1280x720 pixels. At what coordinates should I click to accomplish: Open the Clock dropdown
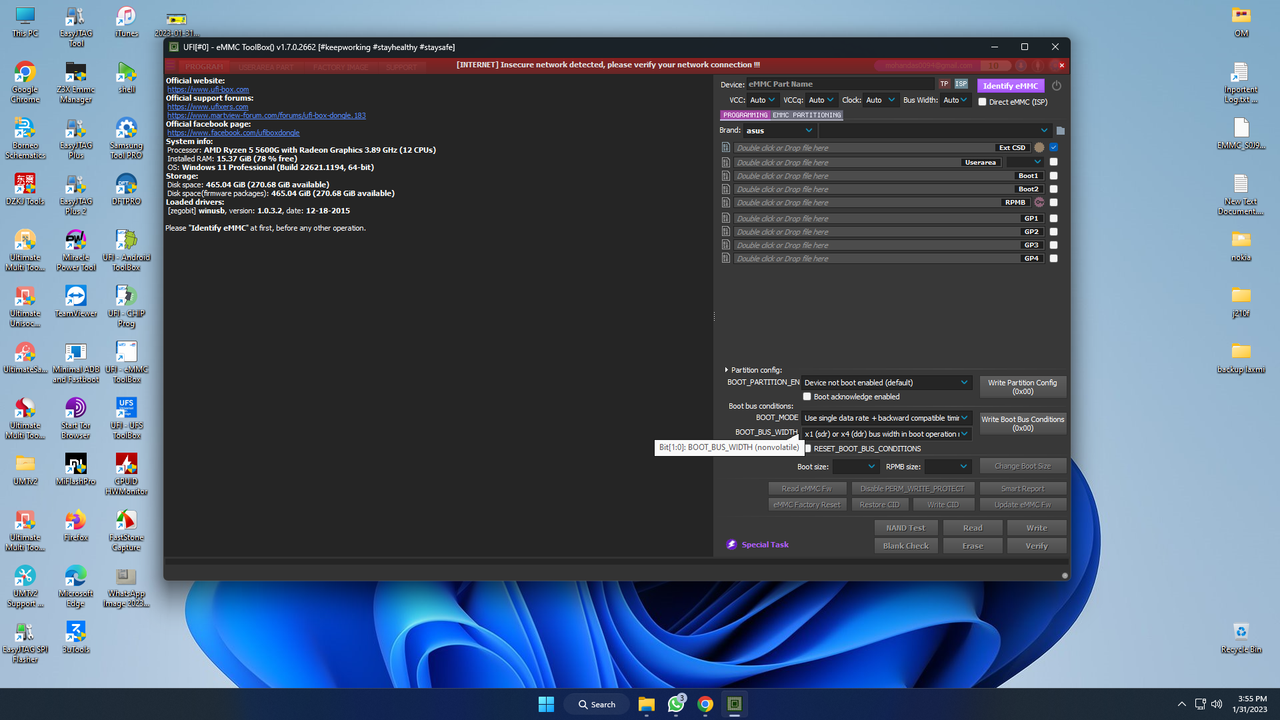(x=881, y=100)
